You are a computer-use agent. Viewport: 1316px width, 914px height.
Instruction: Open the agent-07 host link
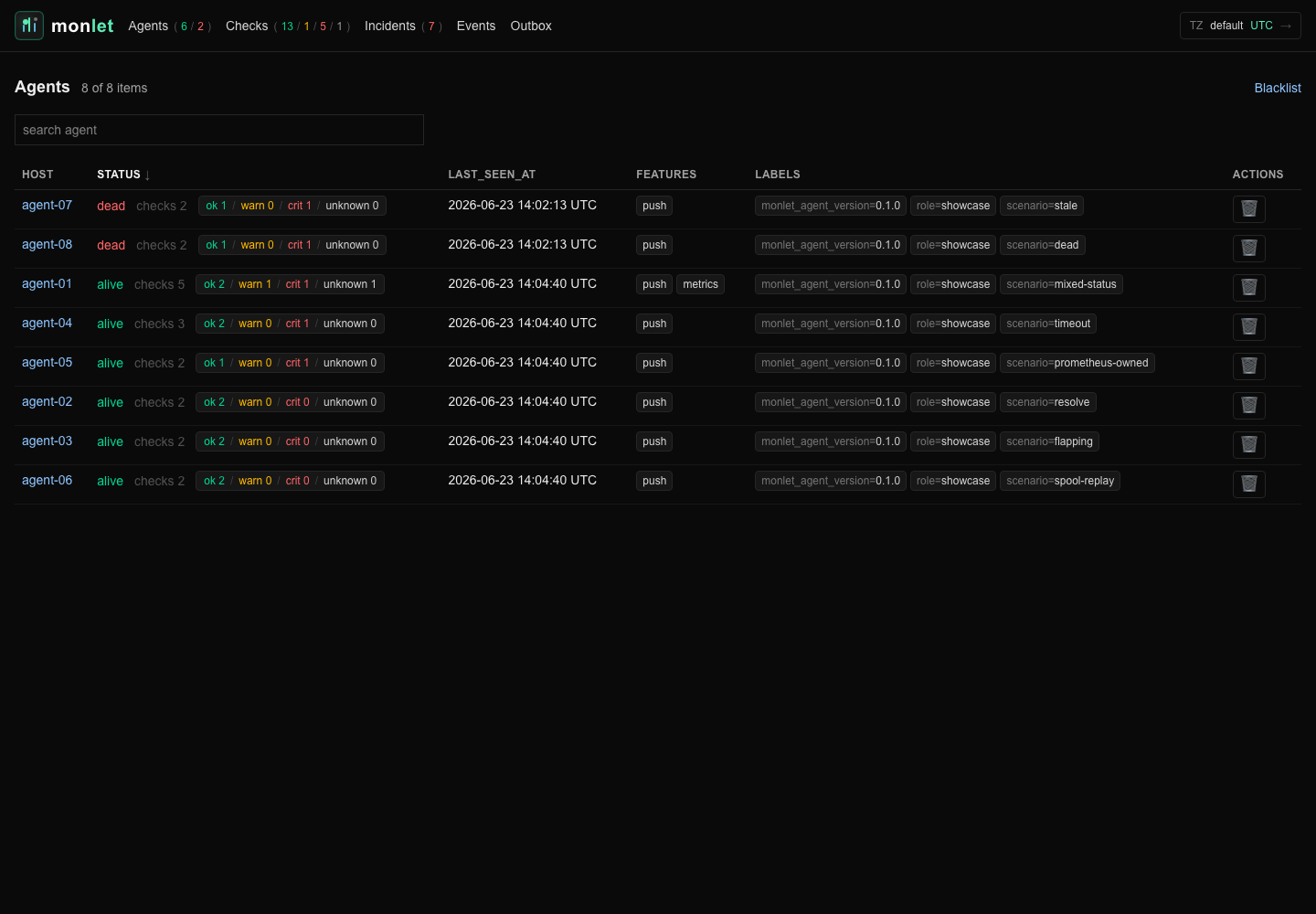pyautogui.click(x=47, y=205)
